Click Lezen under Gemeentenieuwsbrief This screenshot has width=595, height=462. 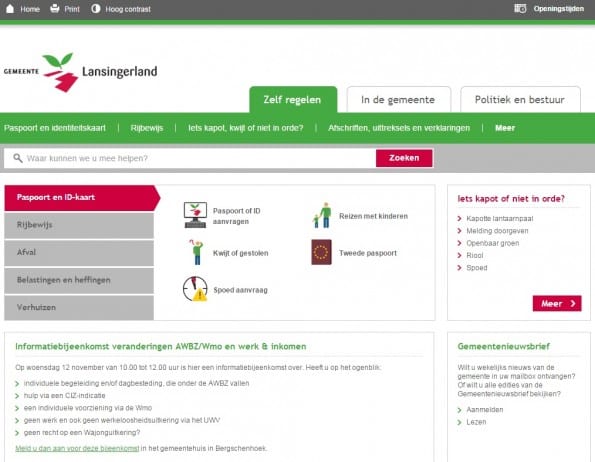[x=476, y=422]
